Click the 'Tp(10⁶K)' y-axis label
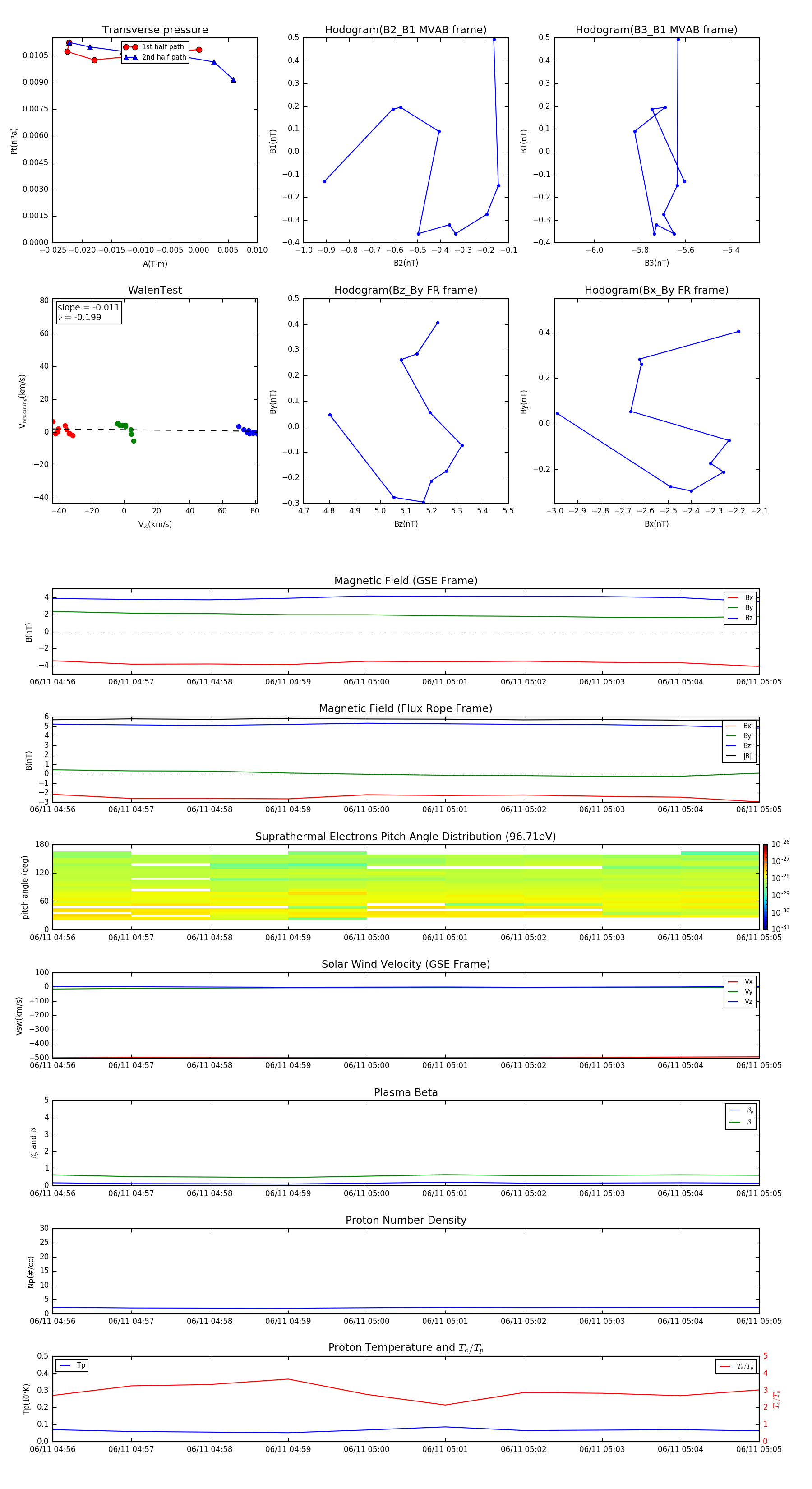The width and height of the screenshot is (812, 1489). 26,1399
